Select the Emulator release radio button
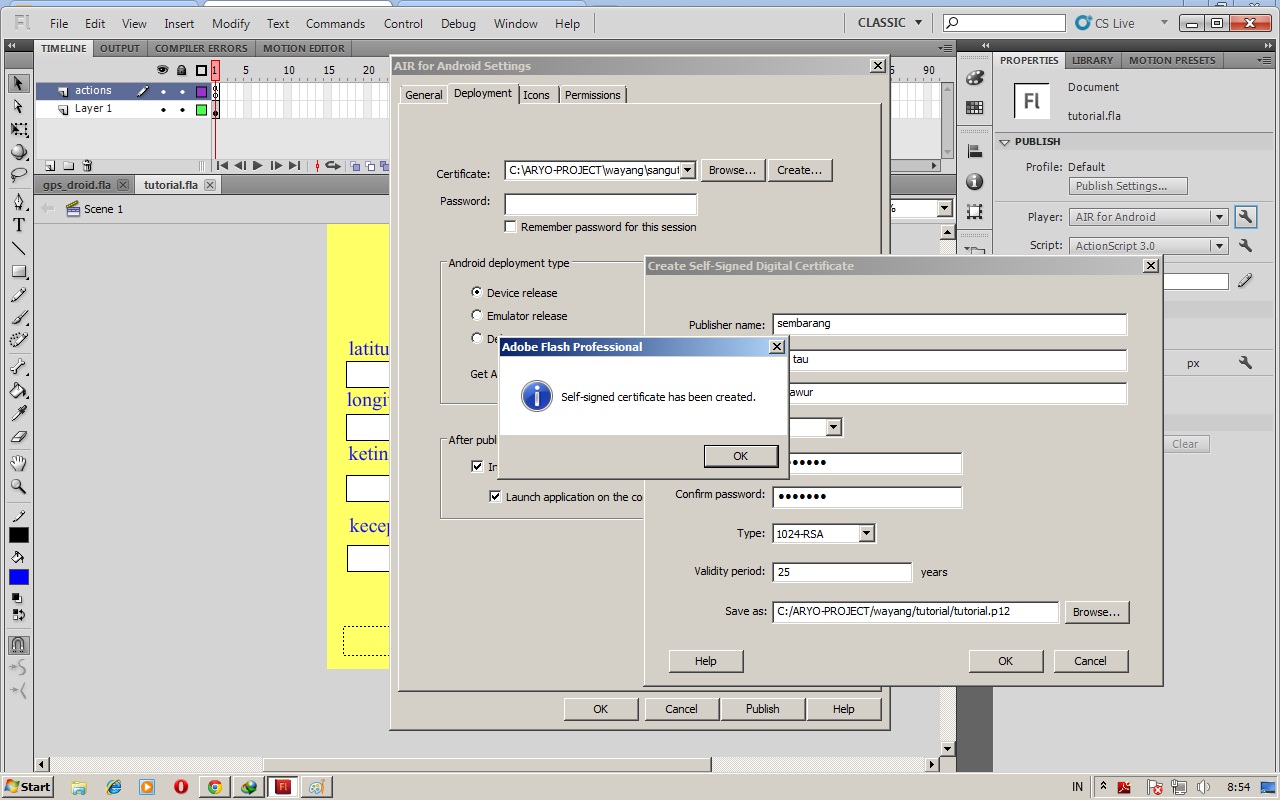 476,315
